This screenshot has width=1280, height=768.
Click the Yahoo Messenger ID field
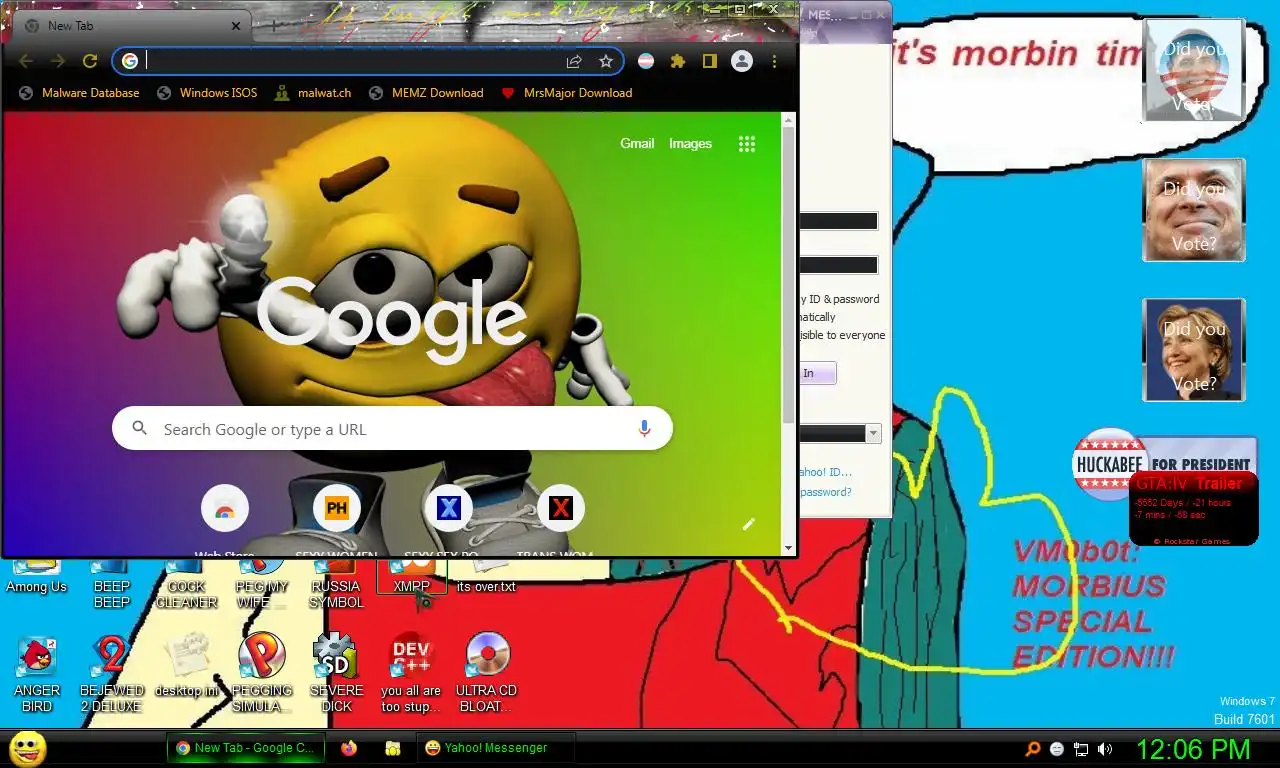tap(838, 221)
